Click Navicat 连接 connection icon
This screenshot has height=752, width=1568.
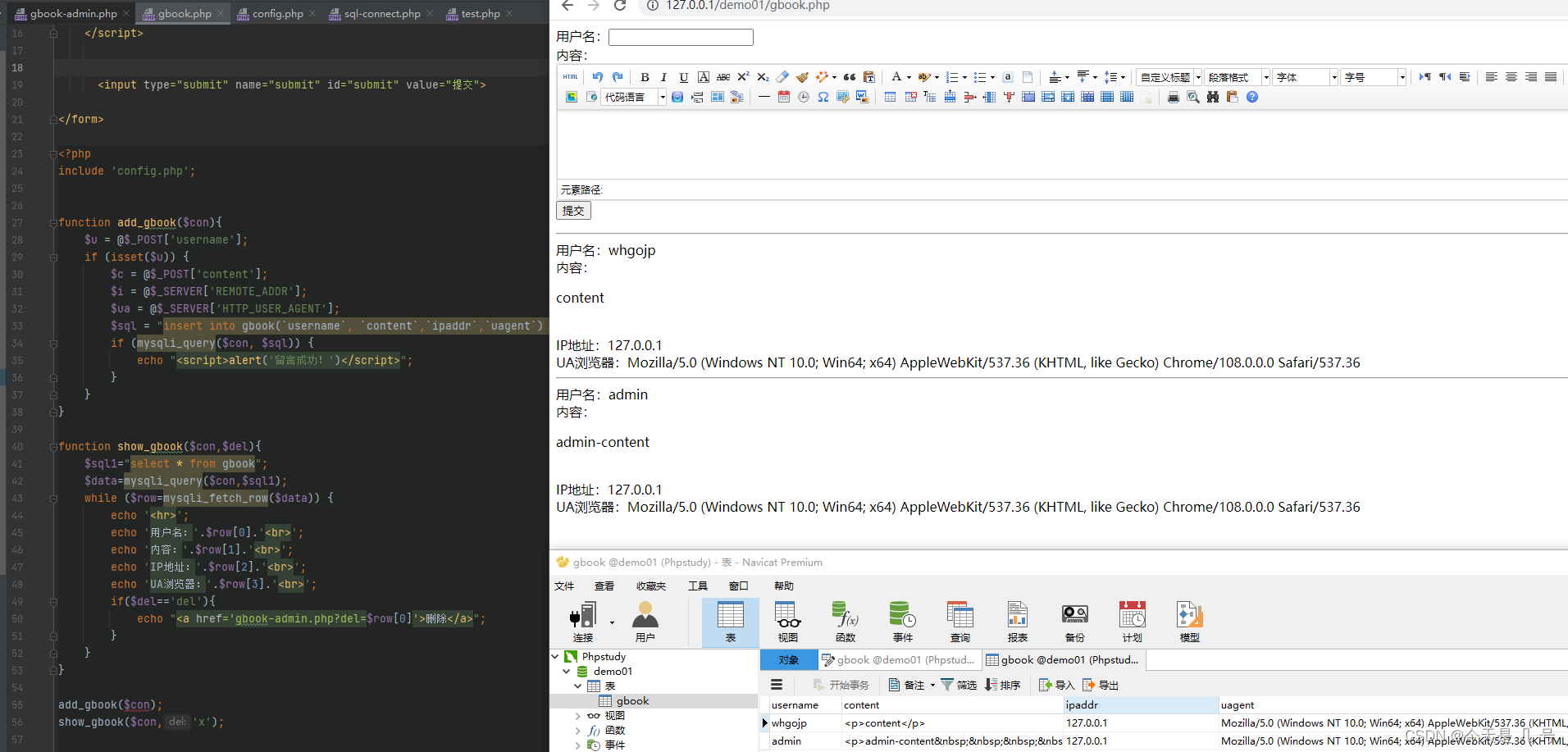(x=583, y=622)
